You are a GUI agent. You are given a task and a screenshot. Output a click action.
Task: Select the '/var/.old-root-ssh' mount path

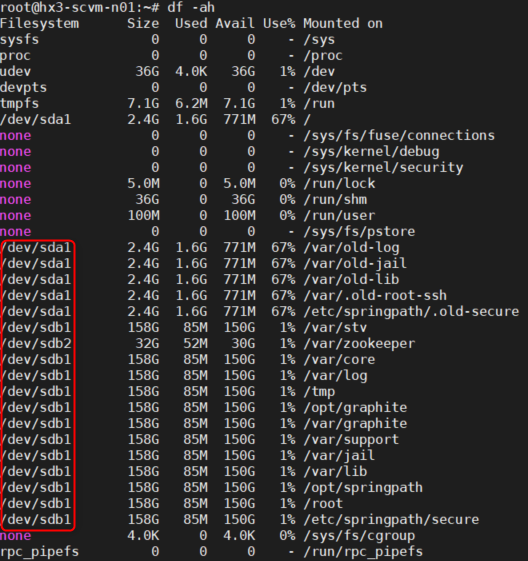375,296
